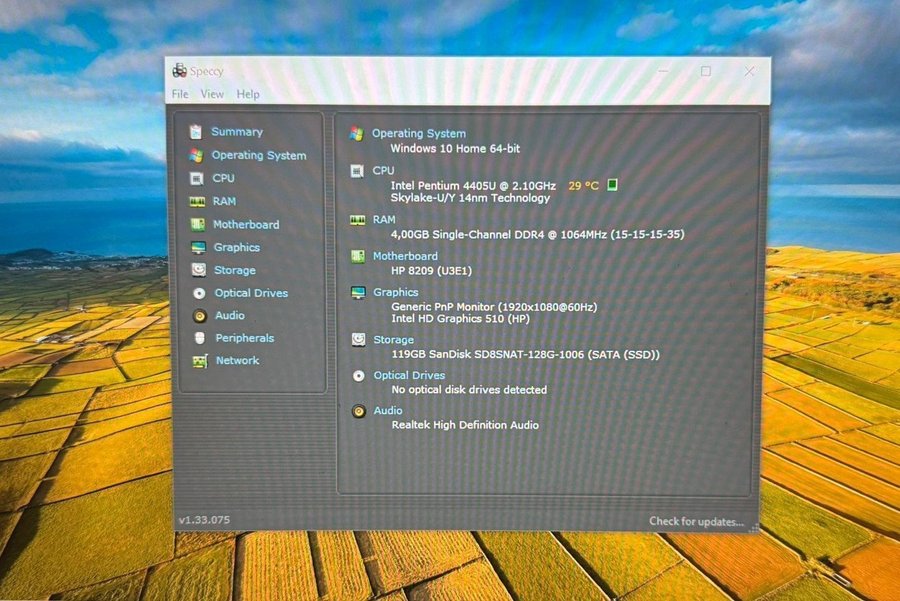Click the Summary clipboard icon in sidebar
Screen dimensions: 900x601
[196, 132]
